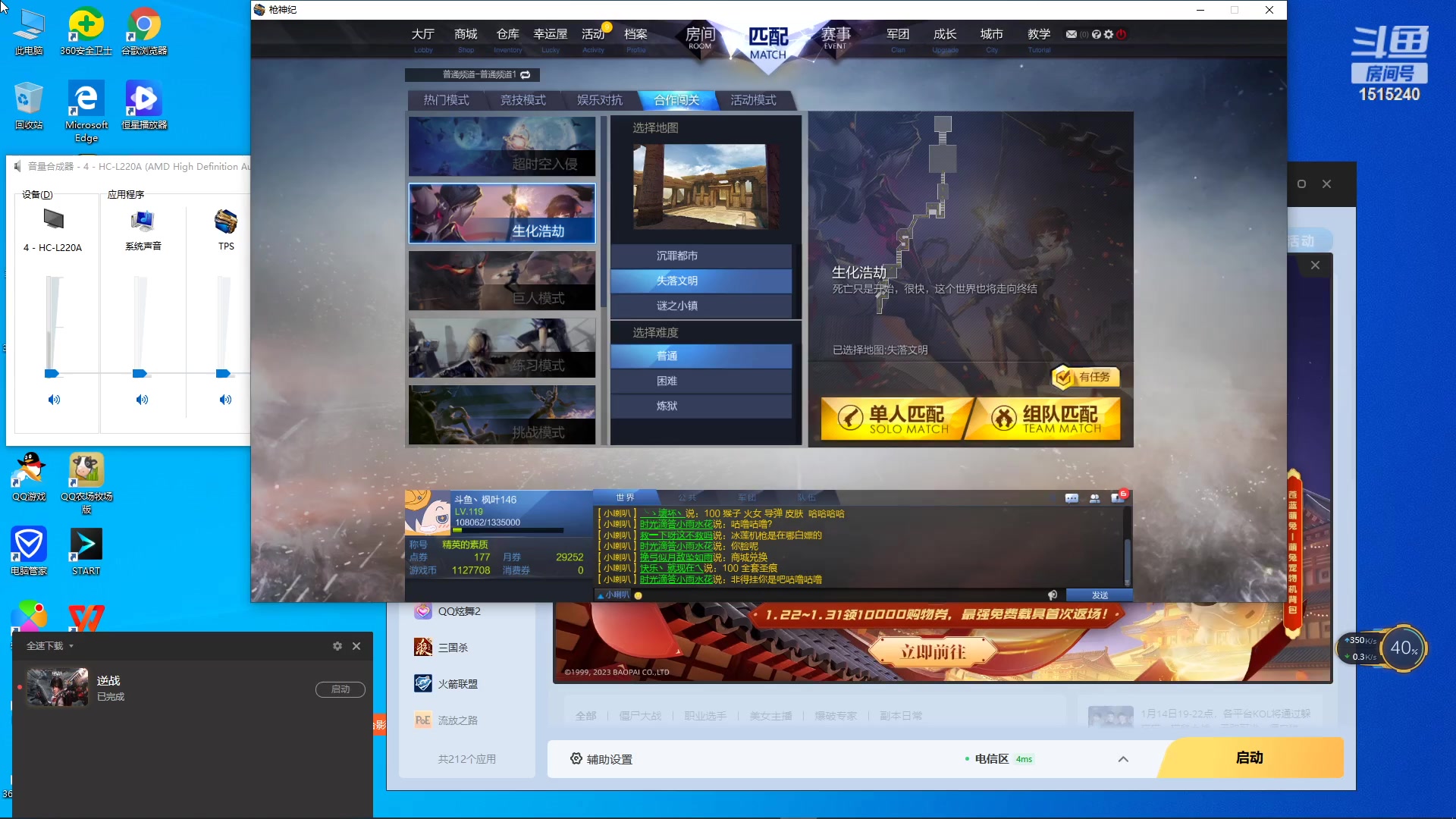1456x819 pixels.
Task: Click 立即前往 banner button
Action: [933, 652]
